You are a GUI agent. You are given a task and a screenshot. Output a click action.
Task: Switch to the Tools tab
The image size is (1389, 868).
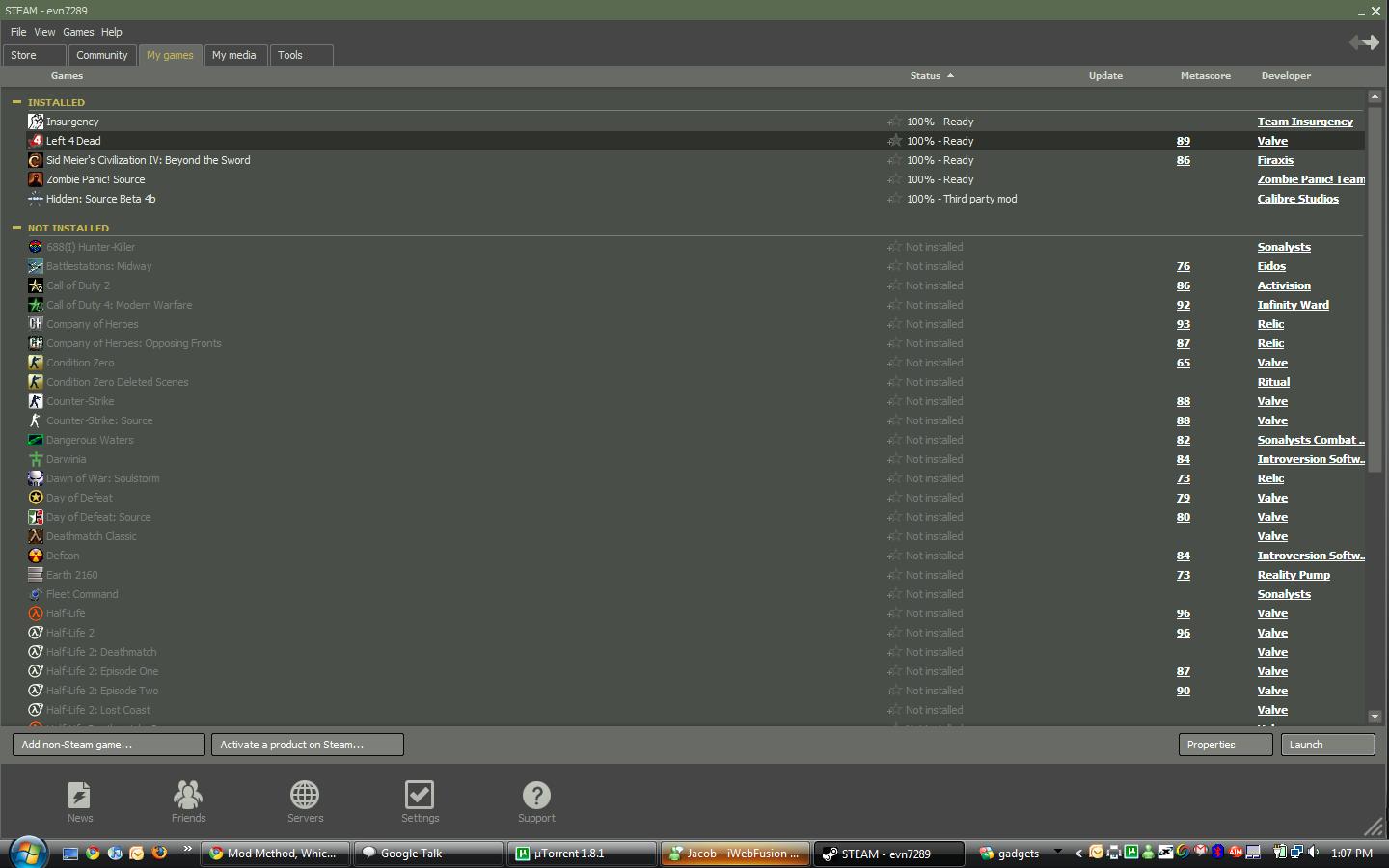click(x=301, y=55)
